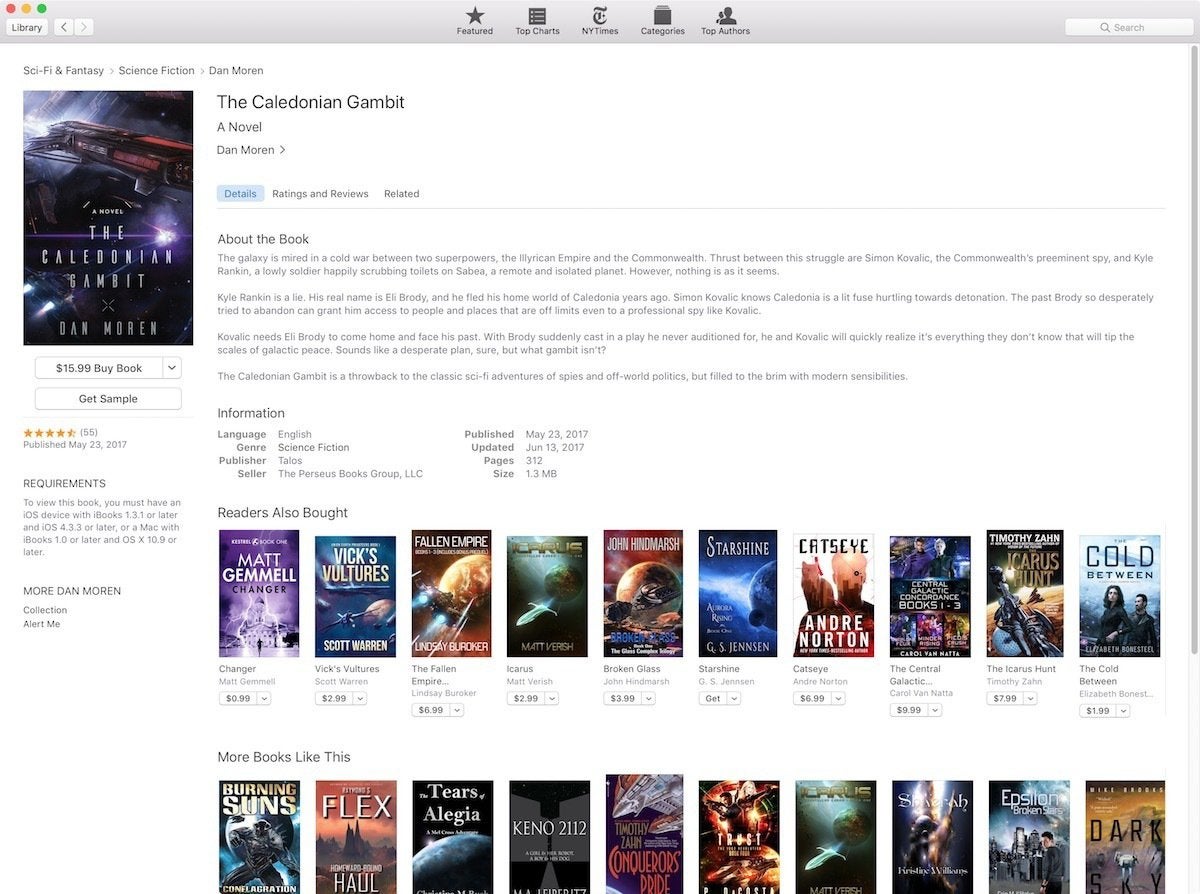This screenshot has width=1200, height=894.
Task: Click the Dark book cover by Mike Brooks
Action: (x=1125, y=837)
